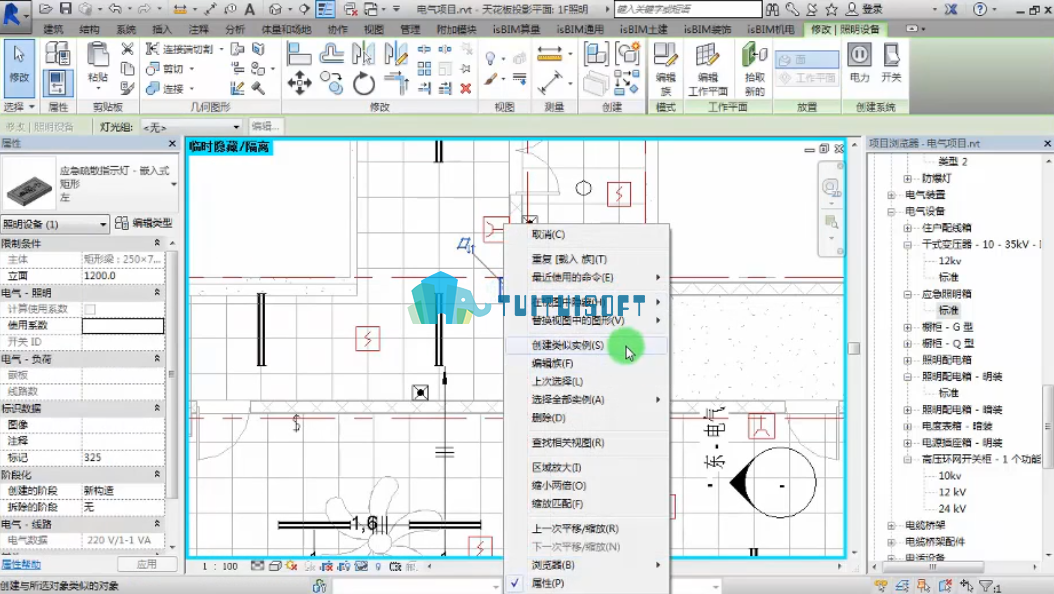Open the 属性帮助 link

[21, 564]
